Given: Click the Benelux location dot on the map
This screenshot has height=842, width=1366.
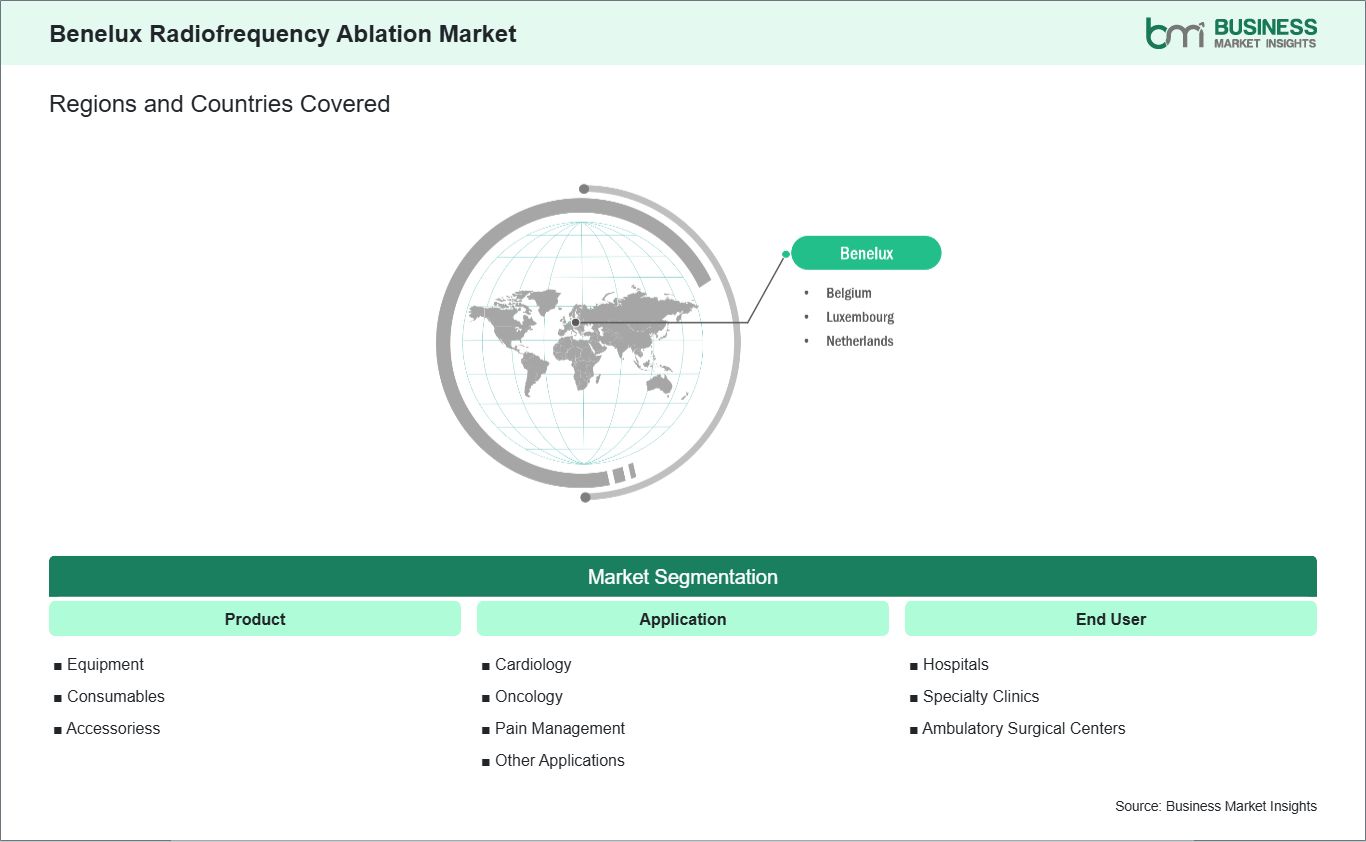Looking at the screenshot, I should click(x=575, y=322).
